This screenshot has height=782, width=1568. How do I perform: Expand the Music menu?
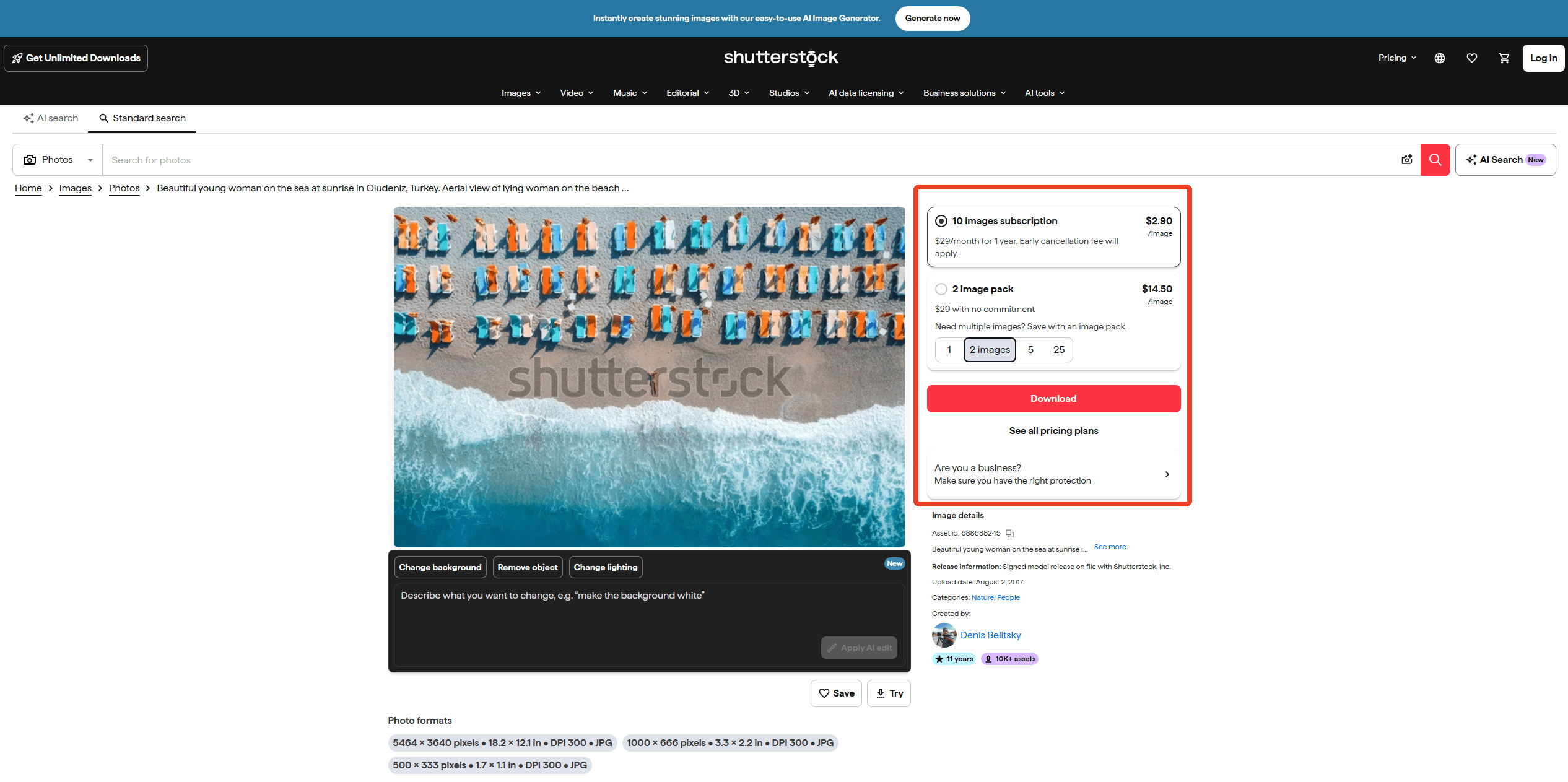(x=630, y=93)
